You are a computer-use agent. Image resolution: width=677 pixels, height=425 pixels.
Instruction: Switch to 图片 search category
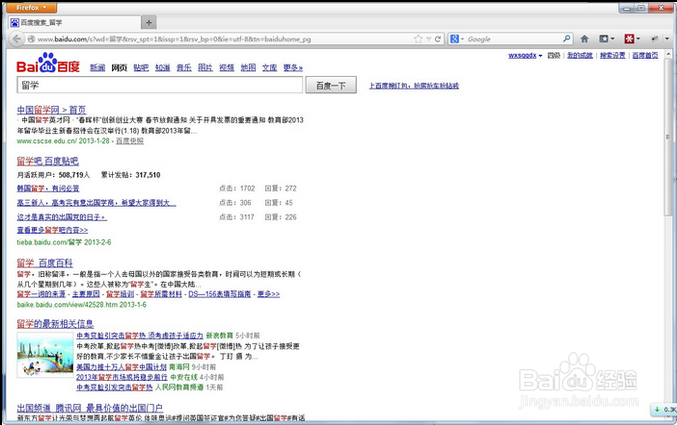pyautogui.click(x=205, y=67)
